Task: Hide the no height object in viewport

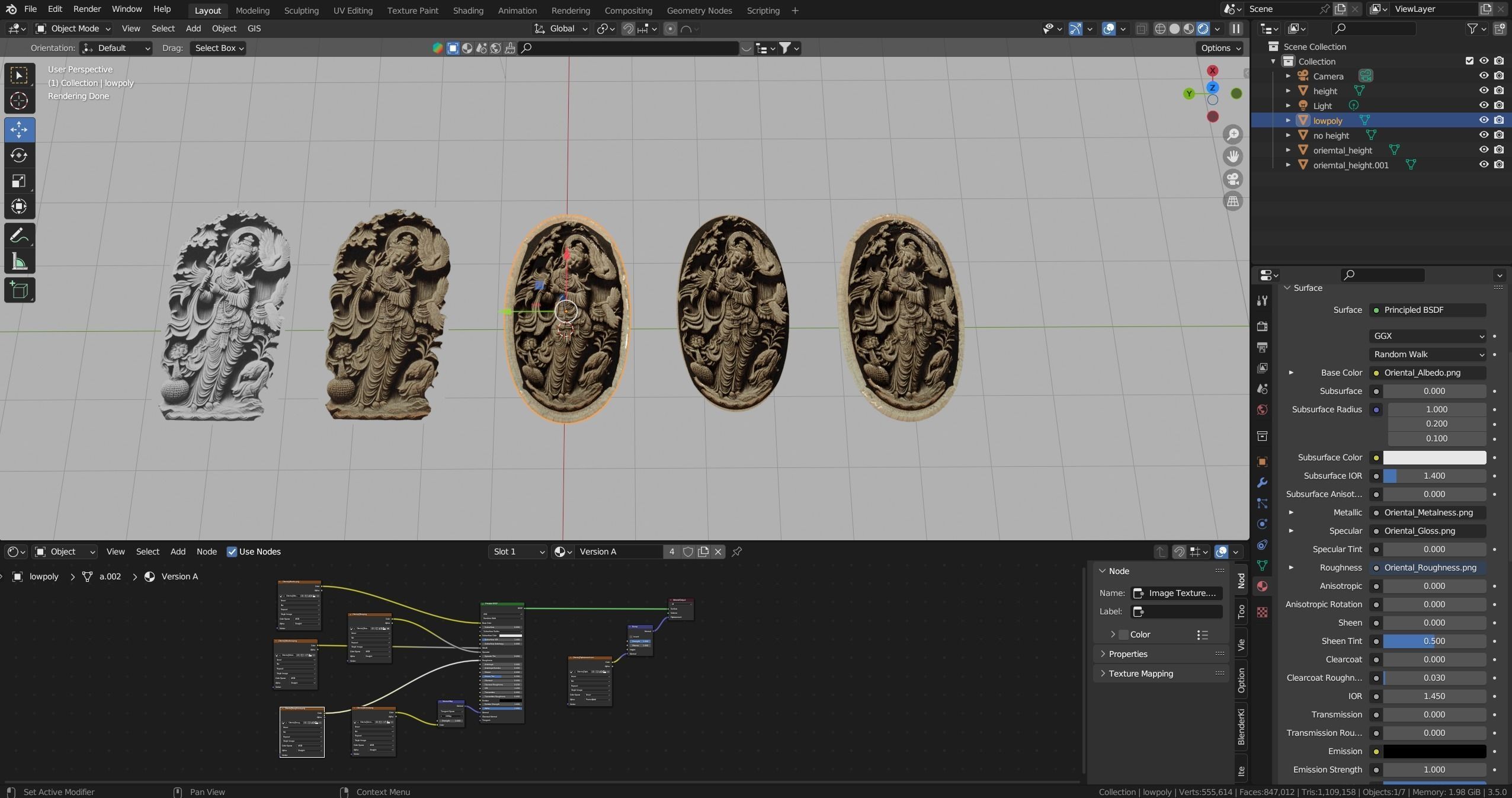Action: (x=1484, y=135)
